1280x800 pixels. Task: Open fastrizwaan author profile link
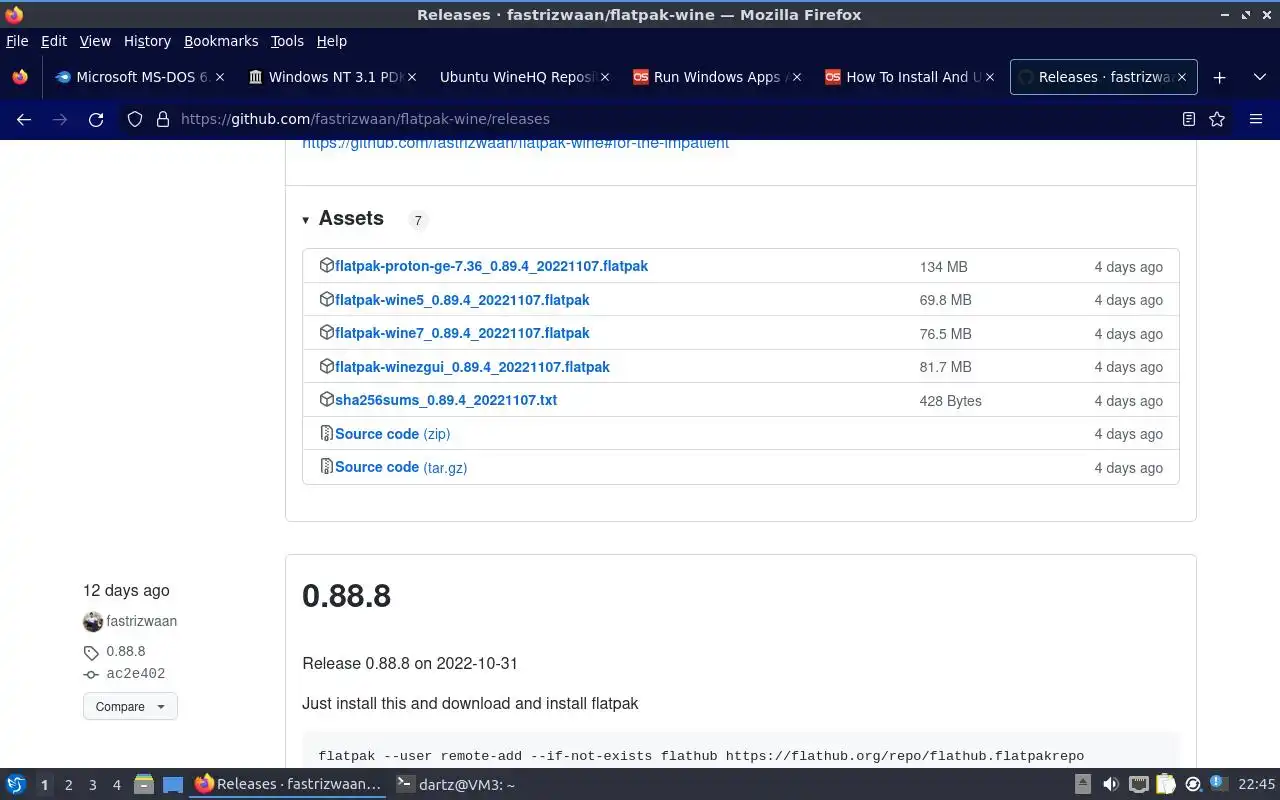tap(141, 621)
